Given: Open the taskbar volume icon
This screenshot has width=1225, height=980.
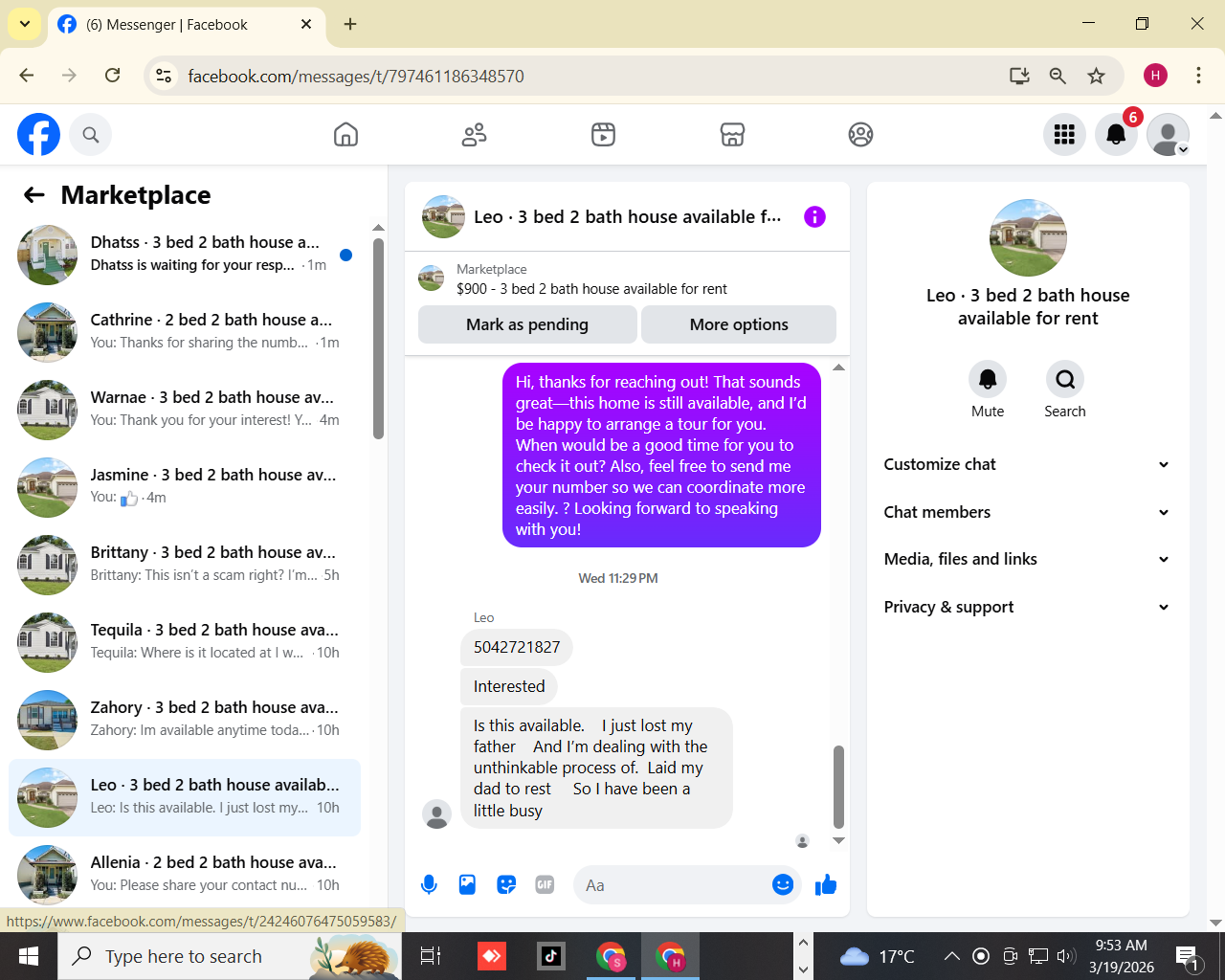Looking at the screenshot, I should [x=1066, y=956].
